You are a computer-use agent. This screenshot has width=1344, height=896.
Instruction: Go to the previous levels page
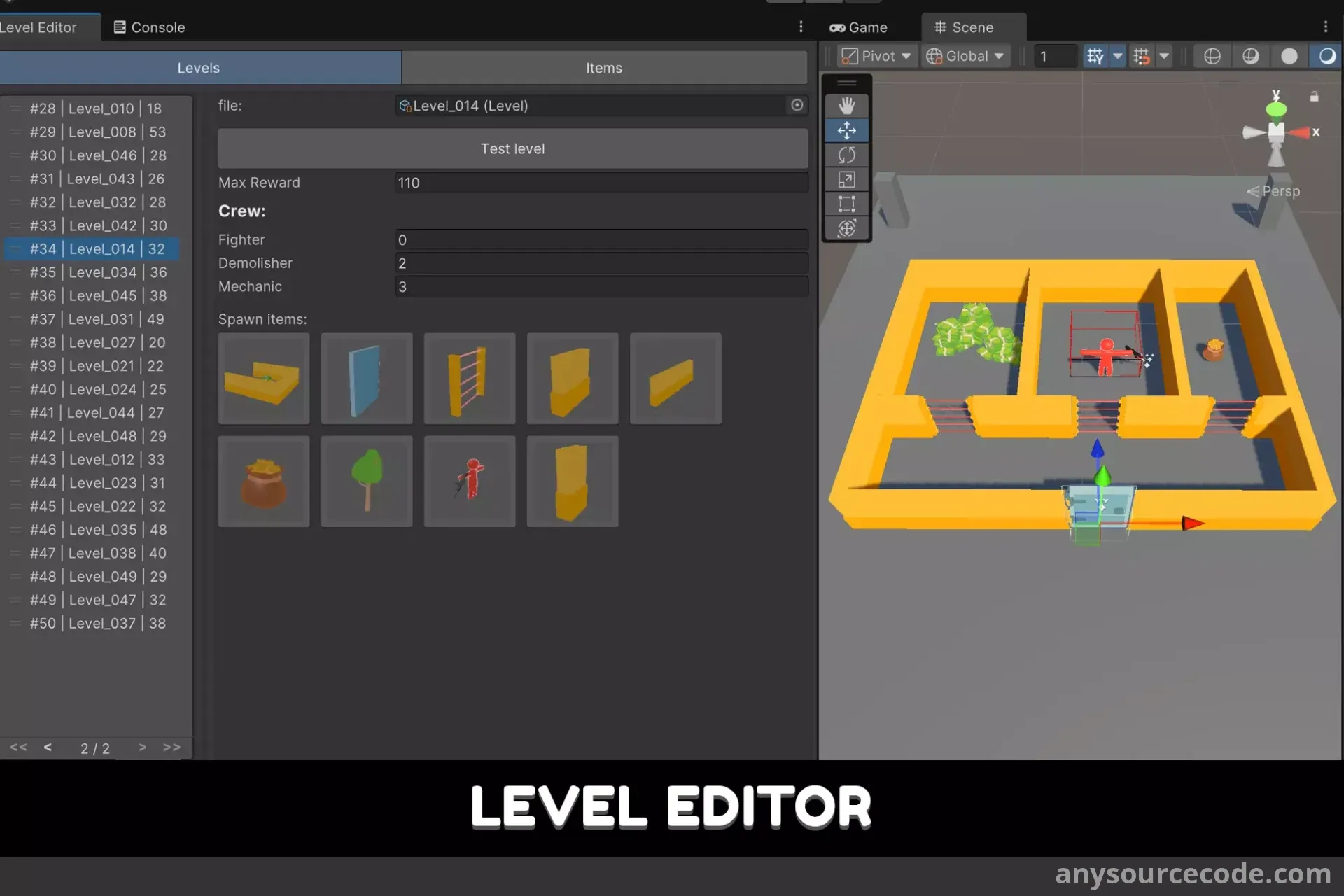[48, 747]
